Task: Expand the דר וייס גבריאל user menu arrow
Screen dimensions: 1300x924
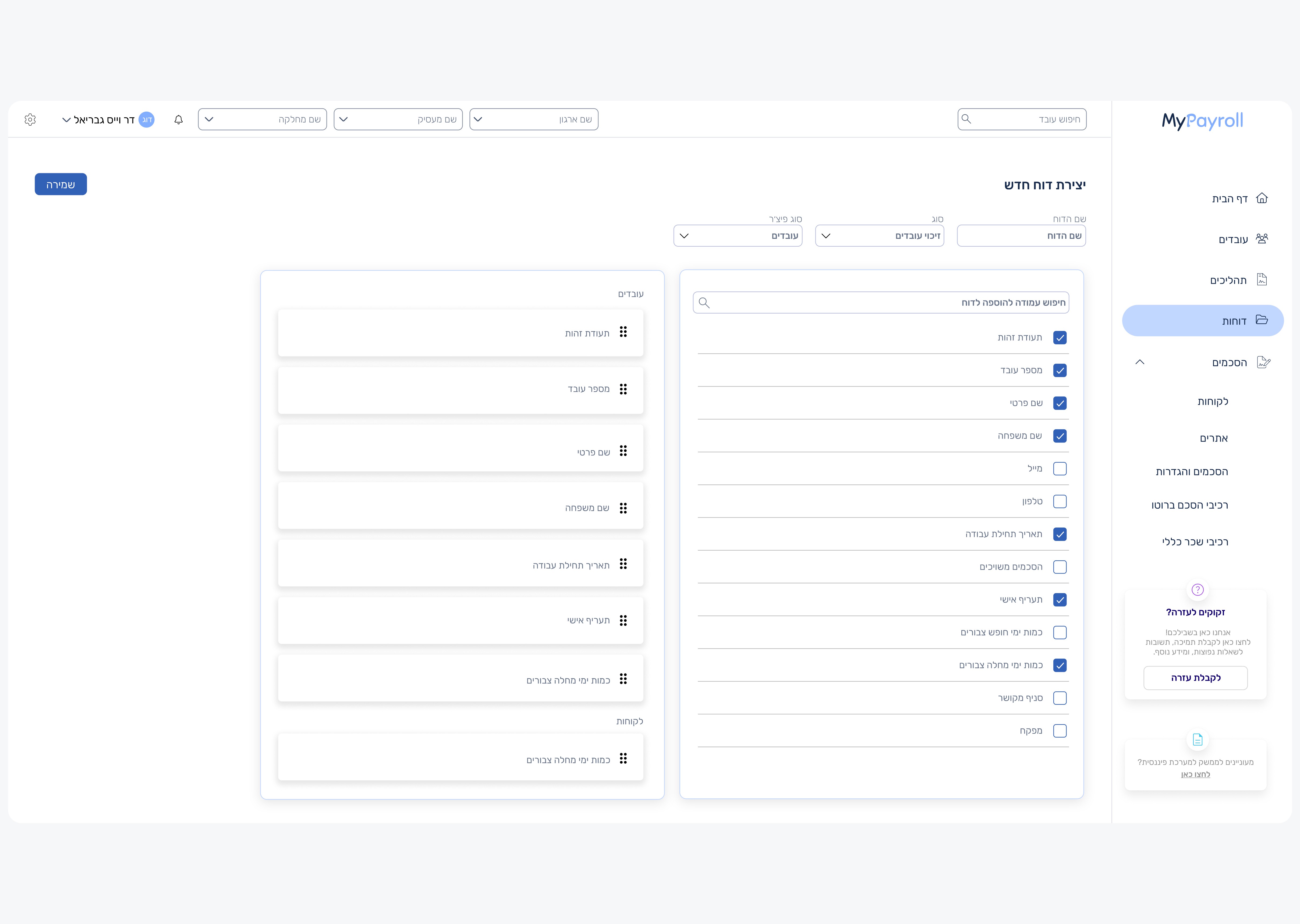Action: tap(66, 120)
